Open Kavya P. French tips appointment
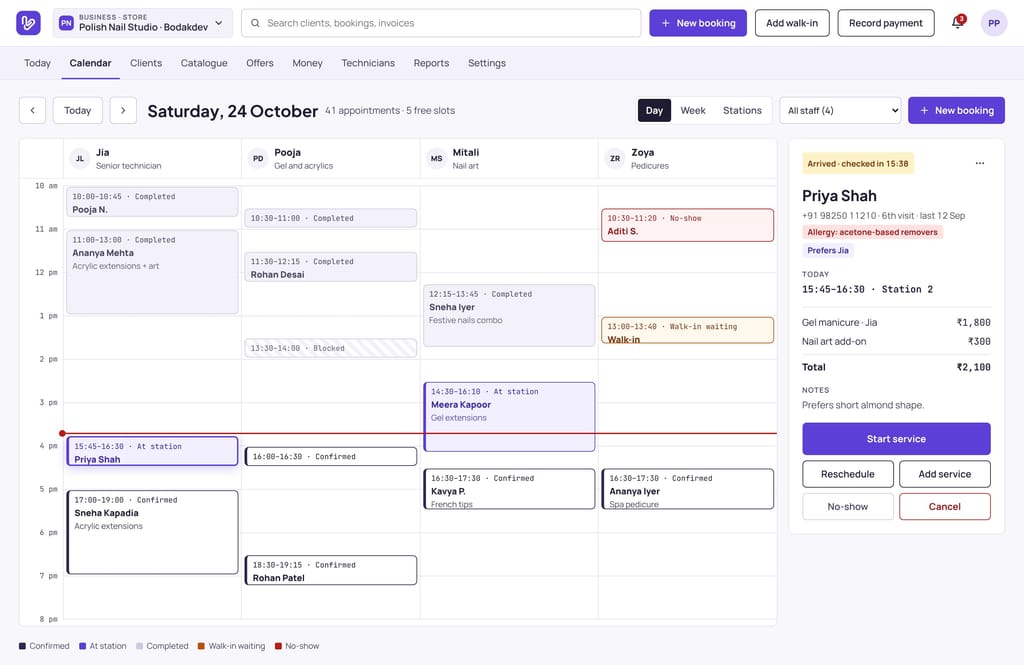Viewport: 1024px width, 665px height. click(509, 489)
